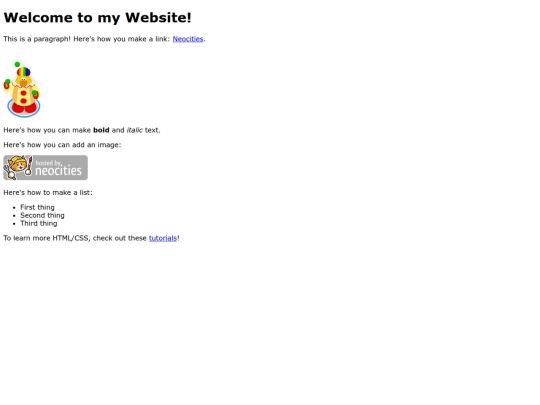Click the Welcome to my Website heading
The image size is (540, 405).
(x=97, y=18)
